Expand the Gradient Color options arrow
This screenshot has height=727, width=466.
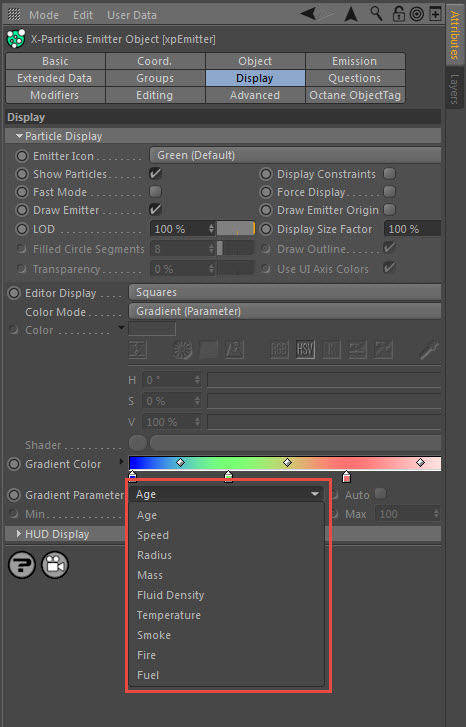tap(121, 461)
